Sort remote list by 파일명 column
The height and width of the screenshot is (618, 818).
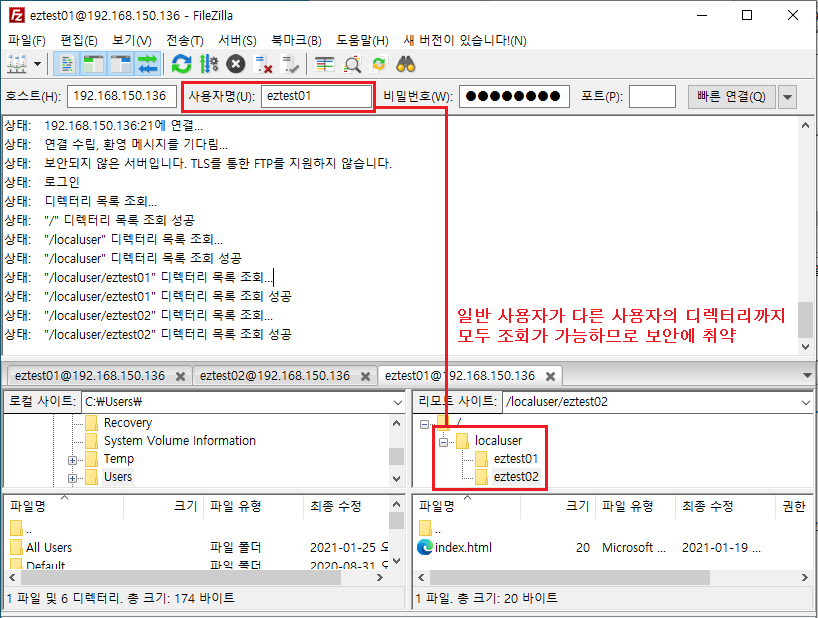(x=467, y=506)
